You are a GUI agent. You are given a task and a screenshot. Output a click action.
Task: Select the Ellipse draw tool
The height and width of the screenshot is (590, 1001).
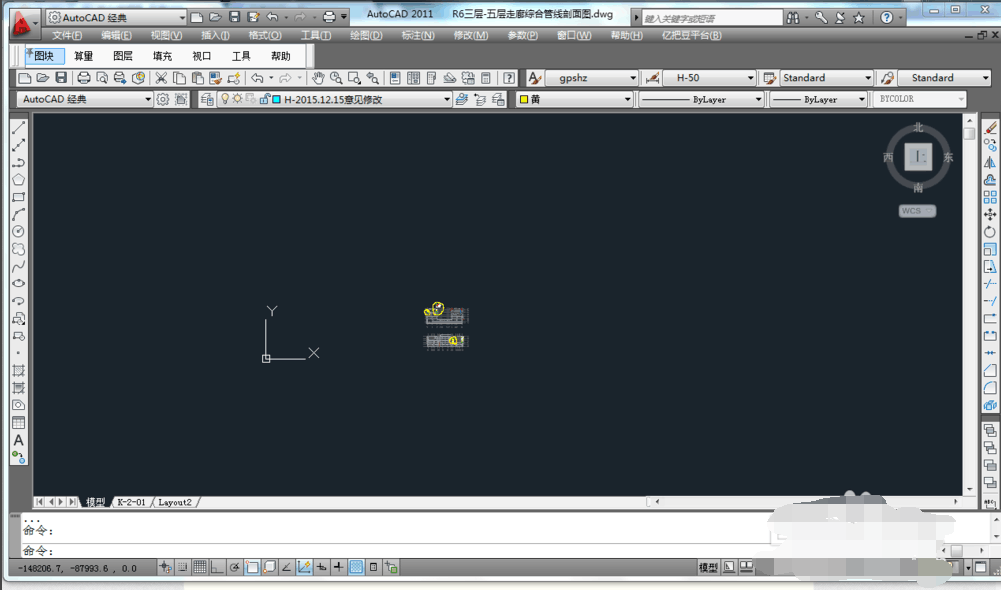point(19,283)
